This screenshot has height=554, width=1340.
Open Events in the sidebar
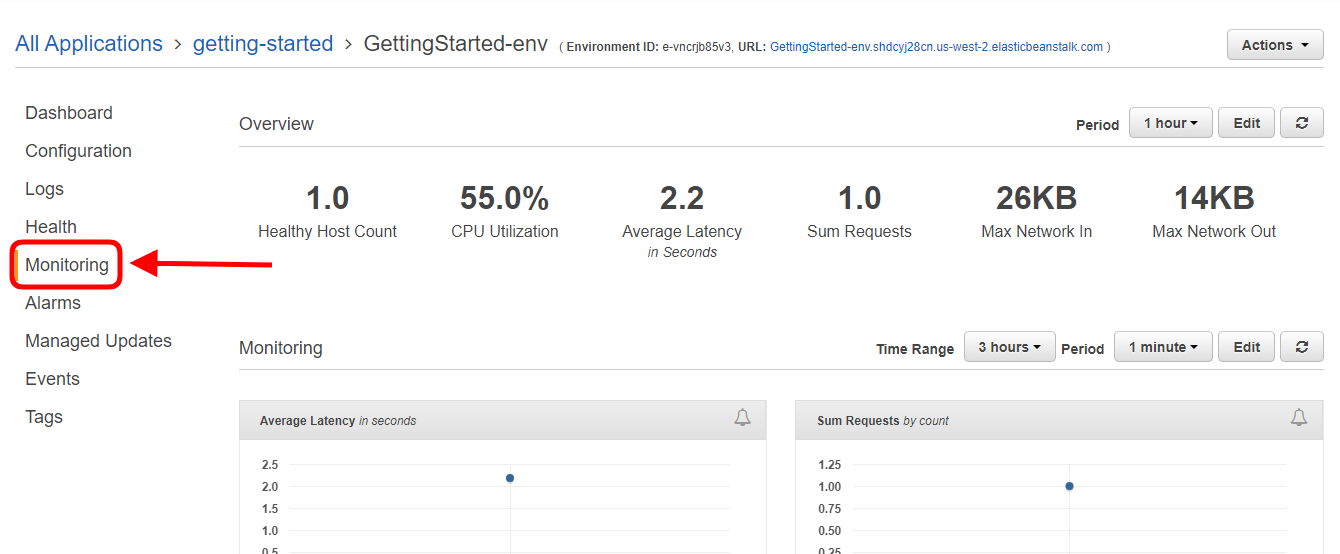pyautogui.click(x=52, y=379)
